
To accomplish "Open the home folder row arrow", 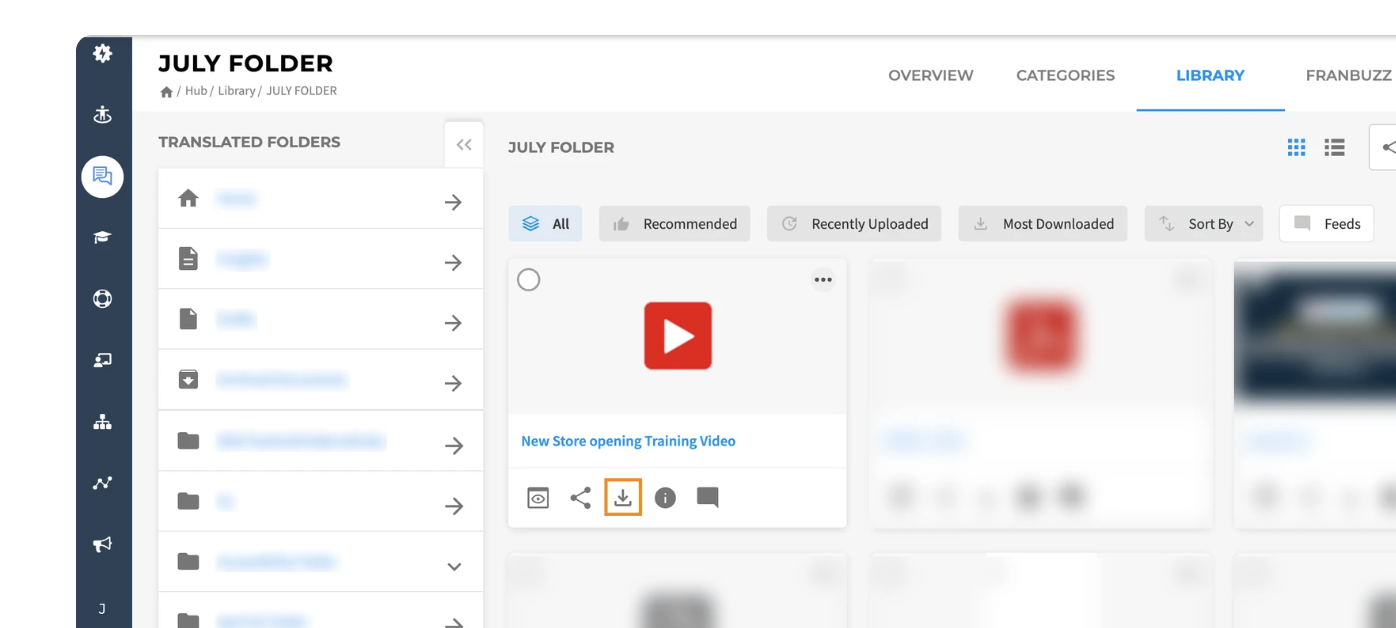I will tap(453, 202).
